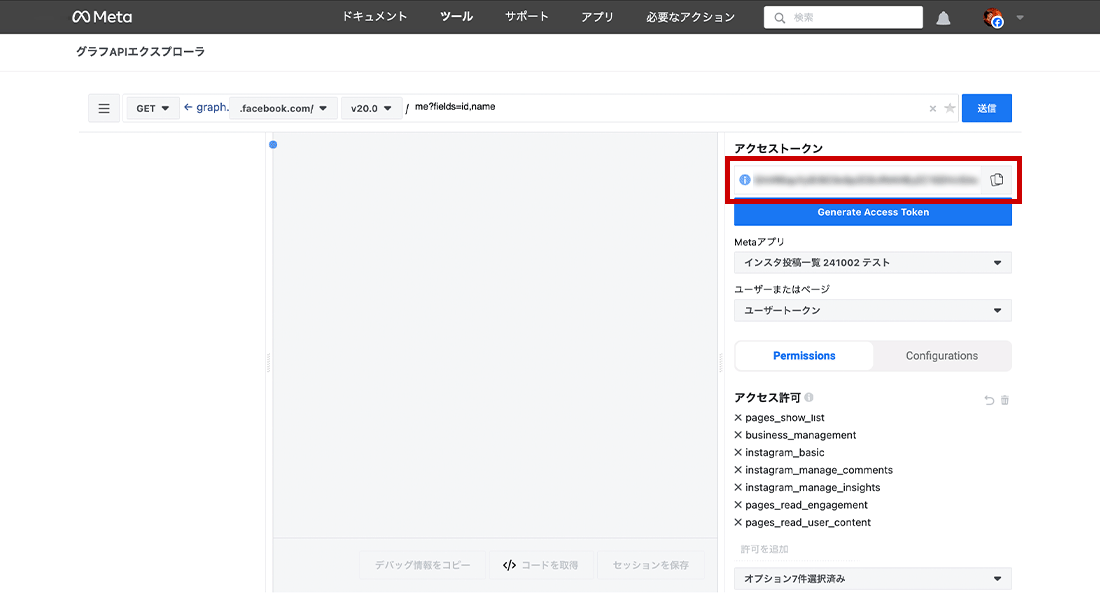Clear the query with the X icon
Screen dimensions: 1100x600
(x=932, y=108)
